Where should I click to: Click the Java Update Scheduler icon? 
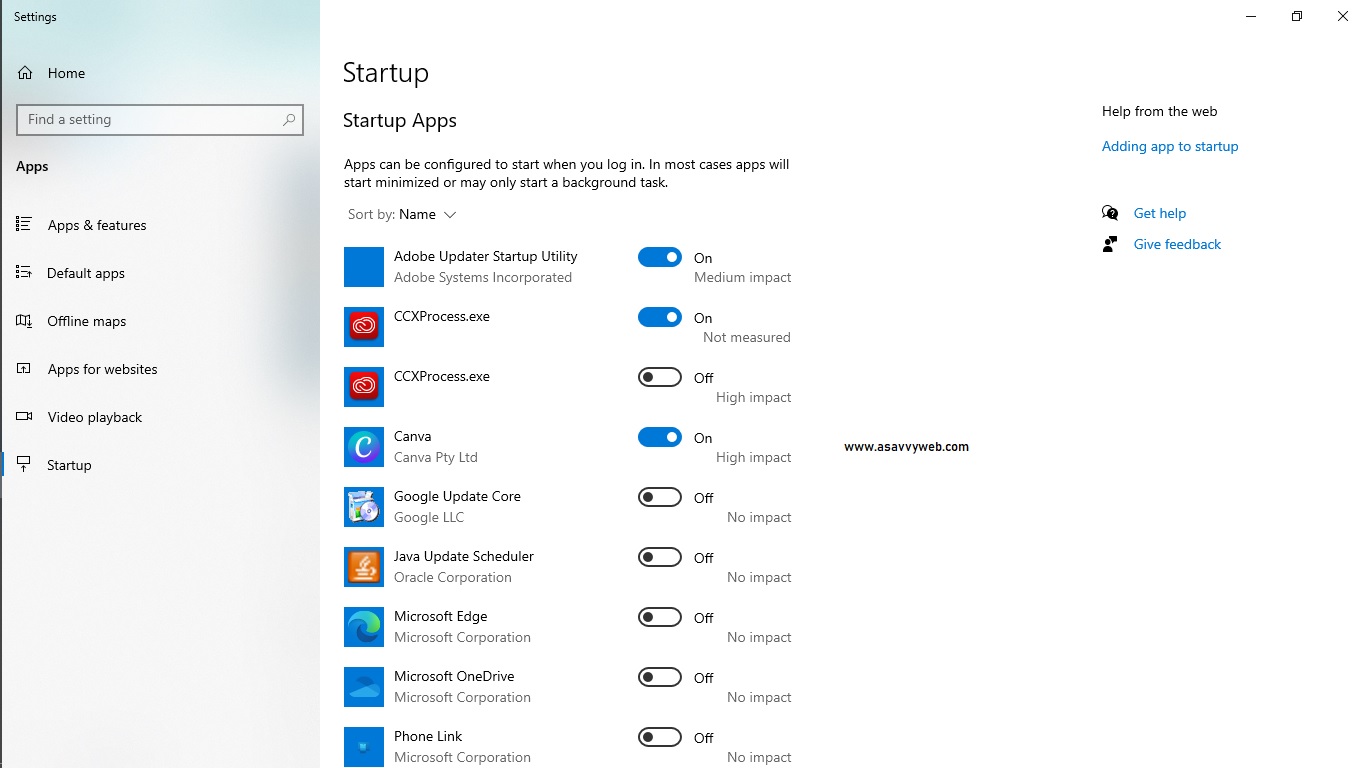pyautogui.click(x=364, y=567)
